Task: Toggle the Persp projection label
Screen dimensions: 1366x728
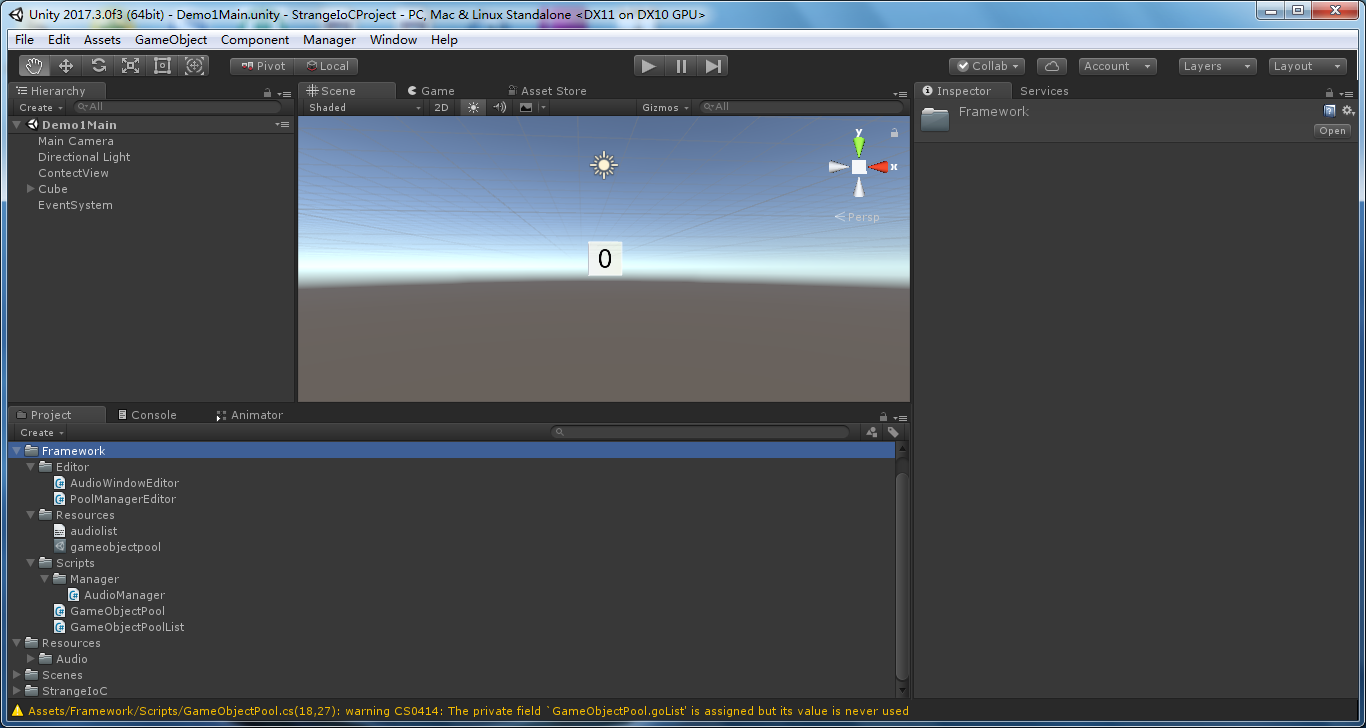Action: (x=857, y=217)
